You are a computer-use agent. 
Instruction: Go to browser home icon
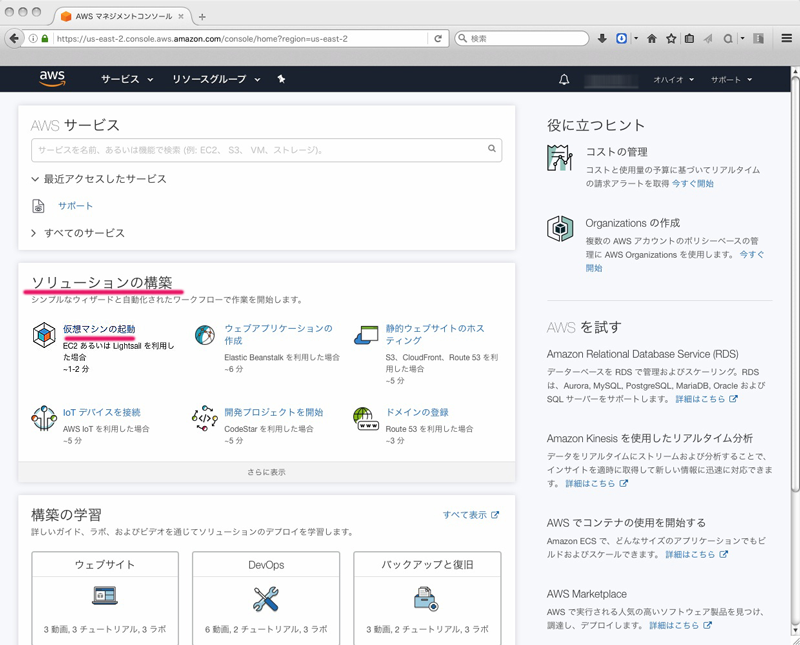pos(652,38)
